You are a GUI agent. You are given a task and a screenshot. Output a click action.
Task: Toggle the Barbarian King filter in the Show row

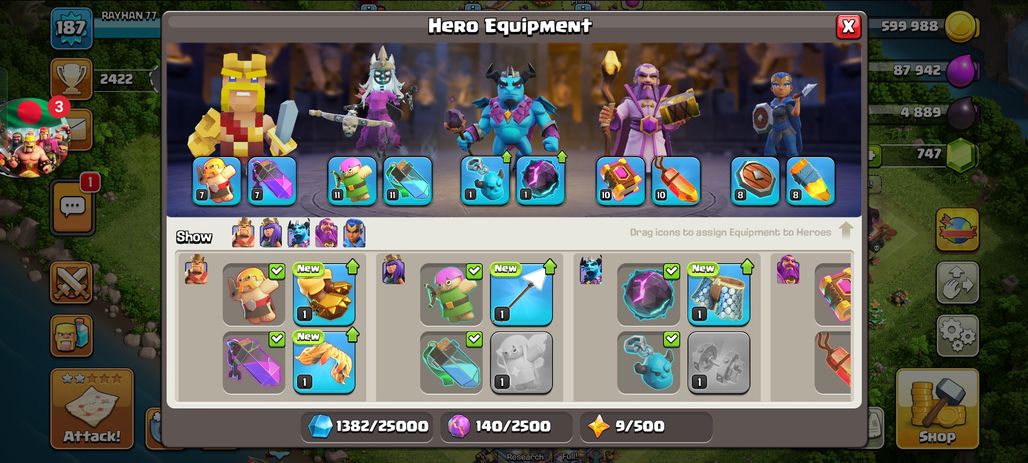tap(243, 233)
